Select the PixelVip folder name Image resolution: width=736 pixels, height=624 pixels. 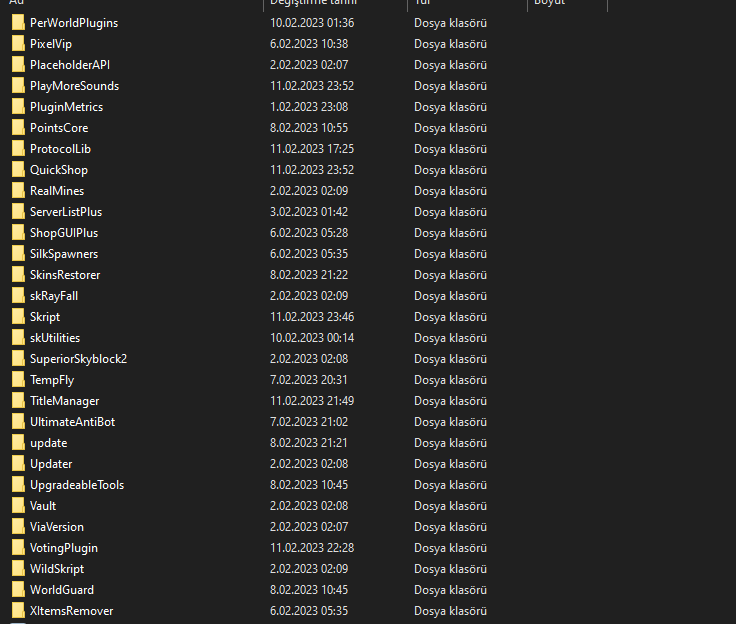tap(51, 44)
